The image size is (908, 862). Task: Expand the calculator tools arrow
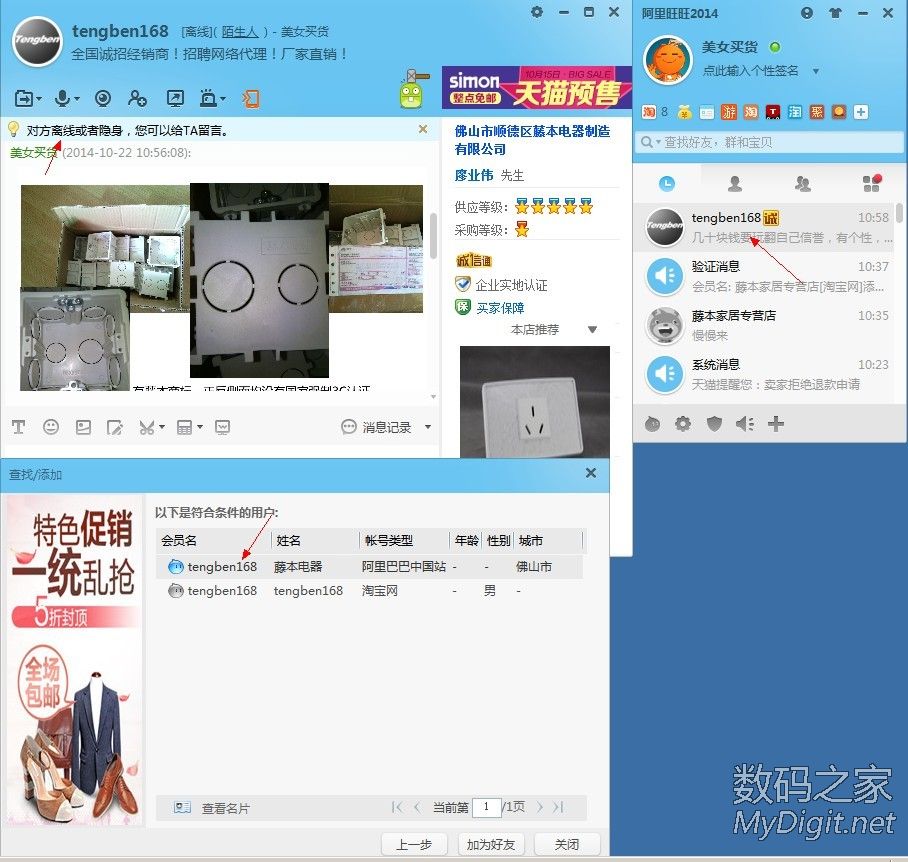[x=200, y=427]
